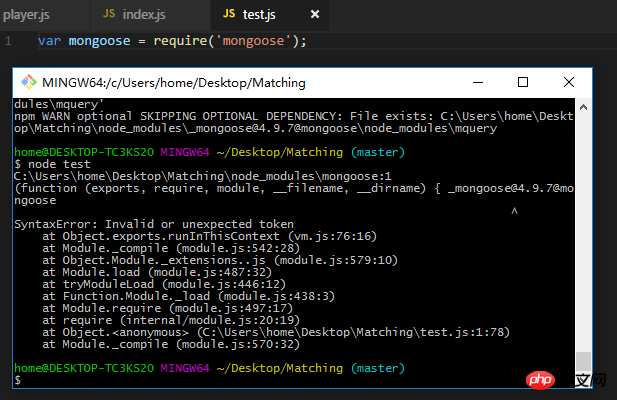Click the 'mongoose' string literal in code

(x=253, y=41)
